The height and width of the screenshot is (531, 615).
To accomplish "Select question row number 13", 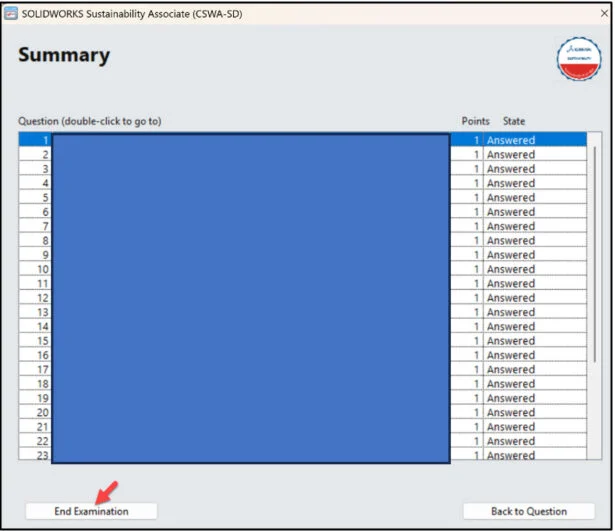I will click(302, 312).
